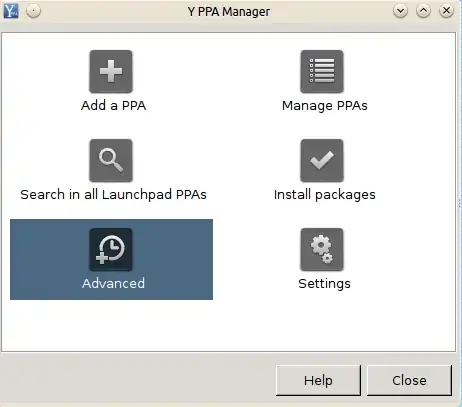Open the Add a PPA plus icon
This screenshot has height=407, width=462.
click(x=111, y=71)
